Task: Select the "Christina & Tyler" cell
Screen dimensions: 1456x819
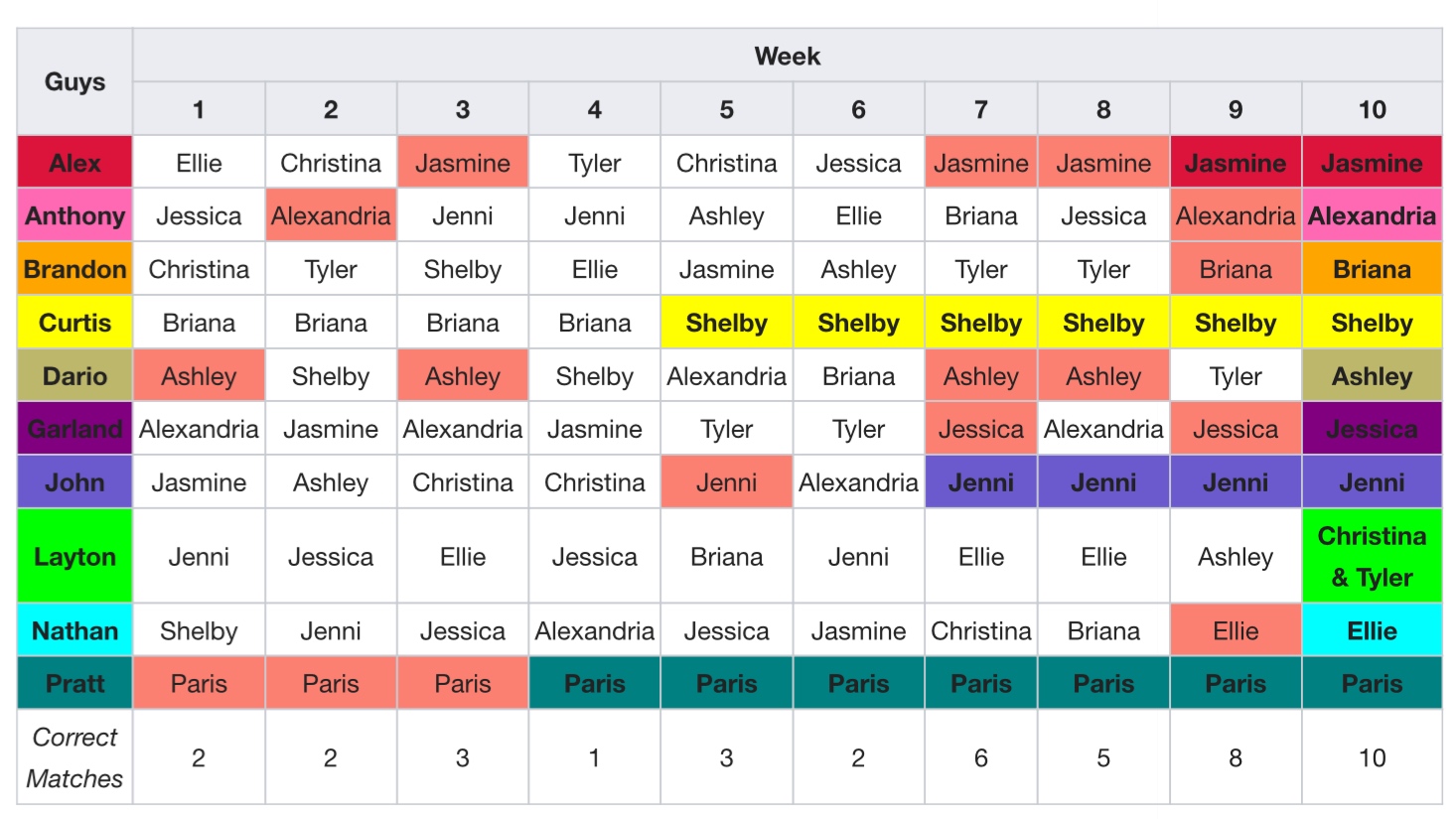Action: pyautogui.click(x=1372, y=556)
